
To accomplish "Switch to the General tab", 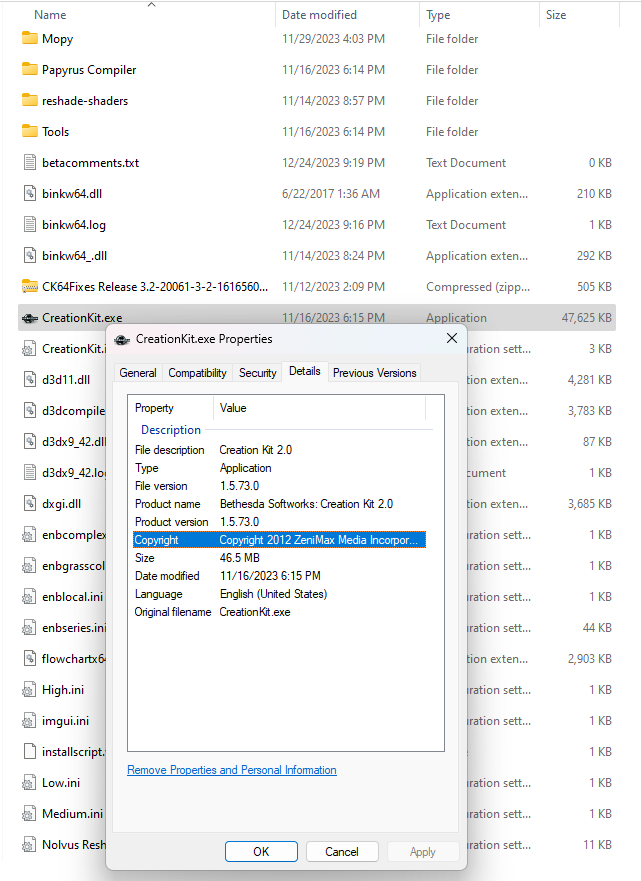I will [138, 373].
